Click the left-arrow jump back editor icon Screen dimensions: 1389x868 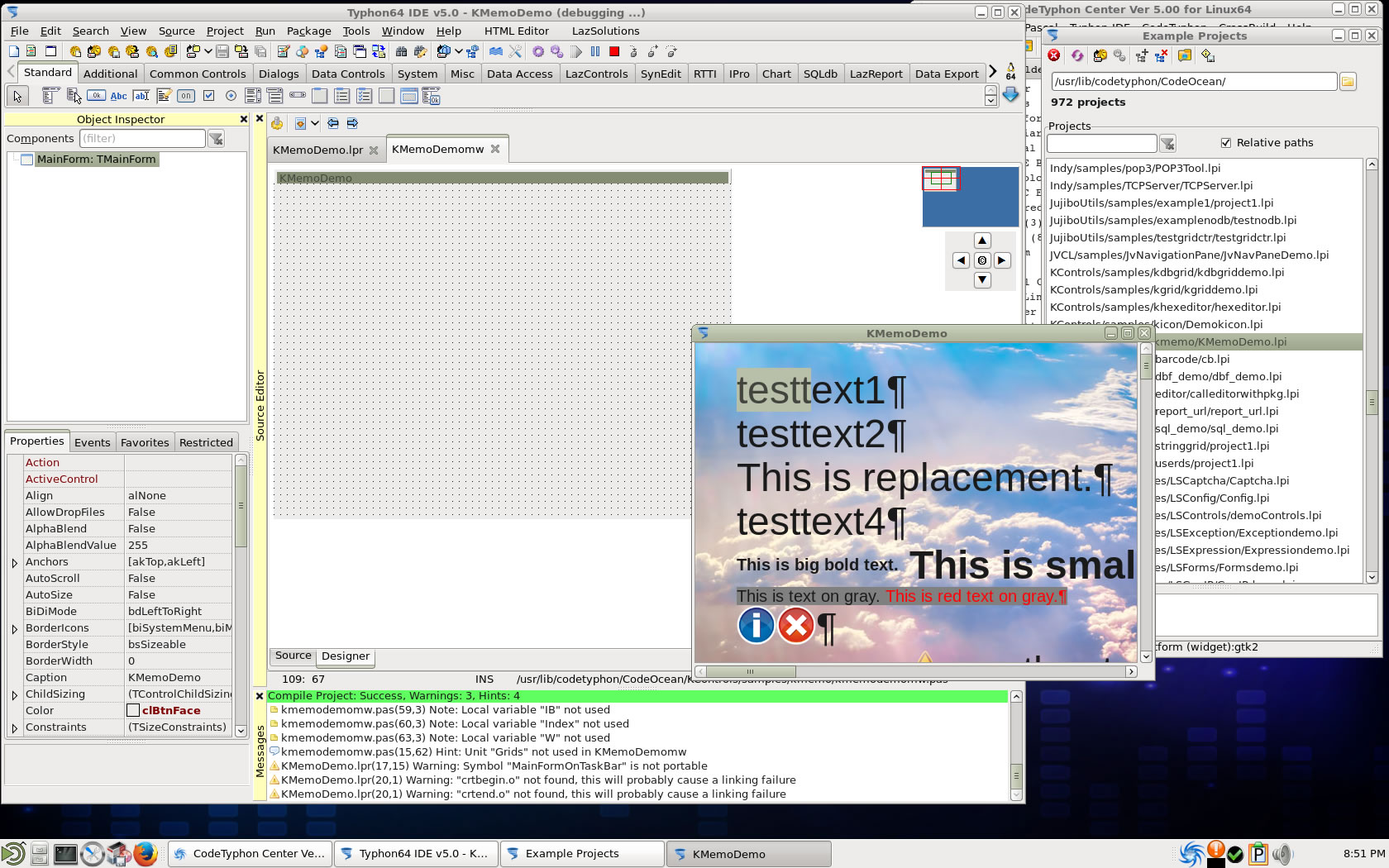tap(332, 123)
